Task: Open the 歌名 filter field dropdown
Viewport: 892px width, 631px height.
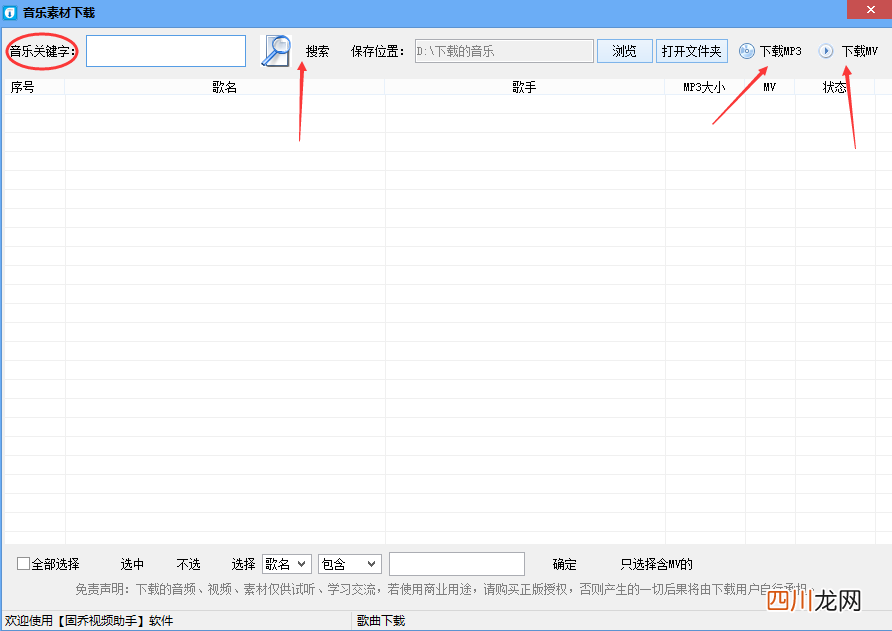Action: (x=287, y=564)
